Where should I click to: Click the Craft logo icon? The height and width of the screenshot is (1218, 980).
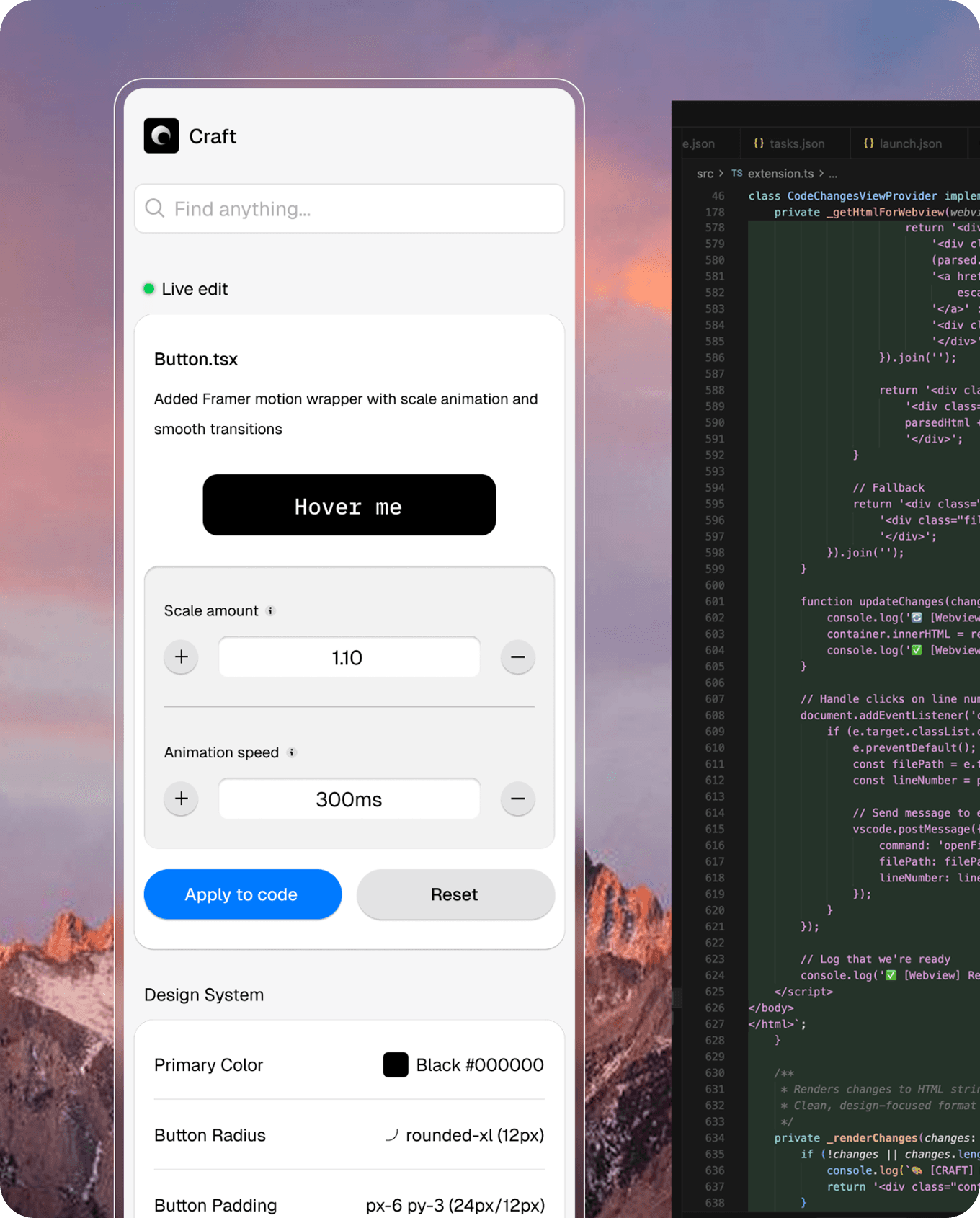click(161, 135)
